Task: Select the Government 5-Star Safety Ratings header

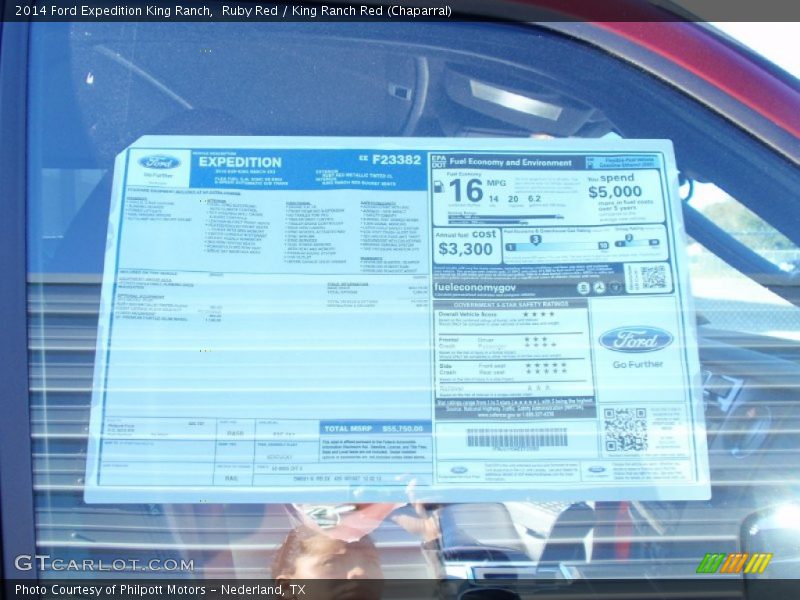Action: coord(510,303)
